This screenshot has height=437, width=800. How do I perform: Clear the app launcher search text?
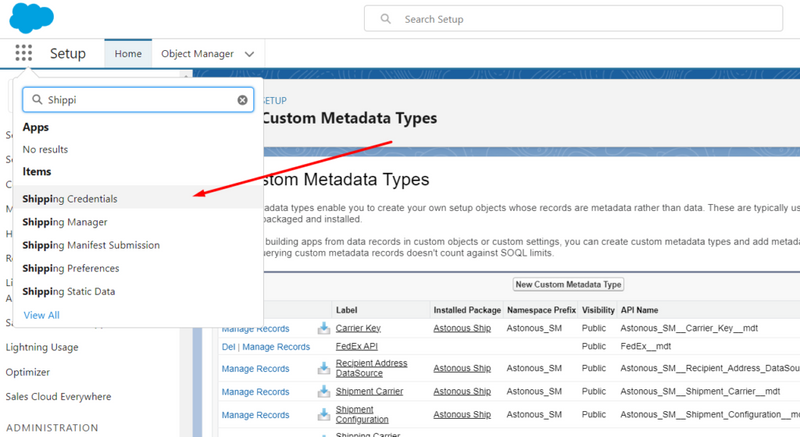click(242, 100)
